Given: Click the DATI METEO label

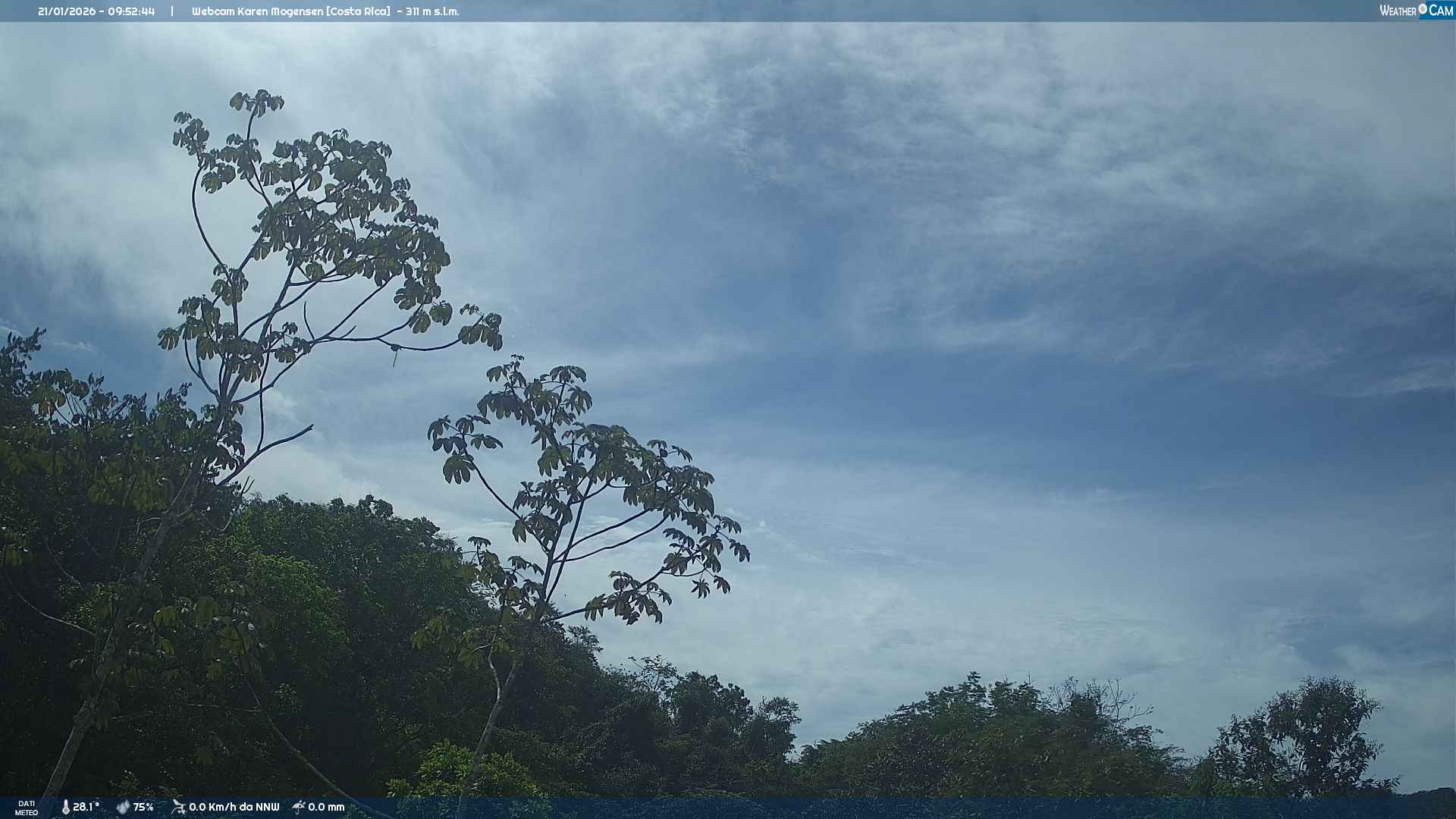Looking at the screenshot, I should (x=27, y=808).
